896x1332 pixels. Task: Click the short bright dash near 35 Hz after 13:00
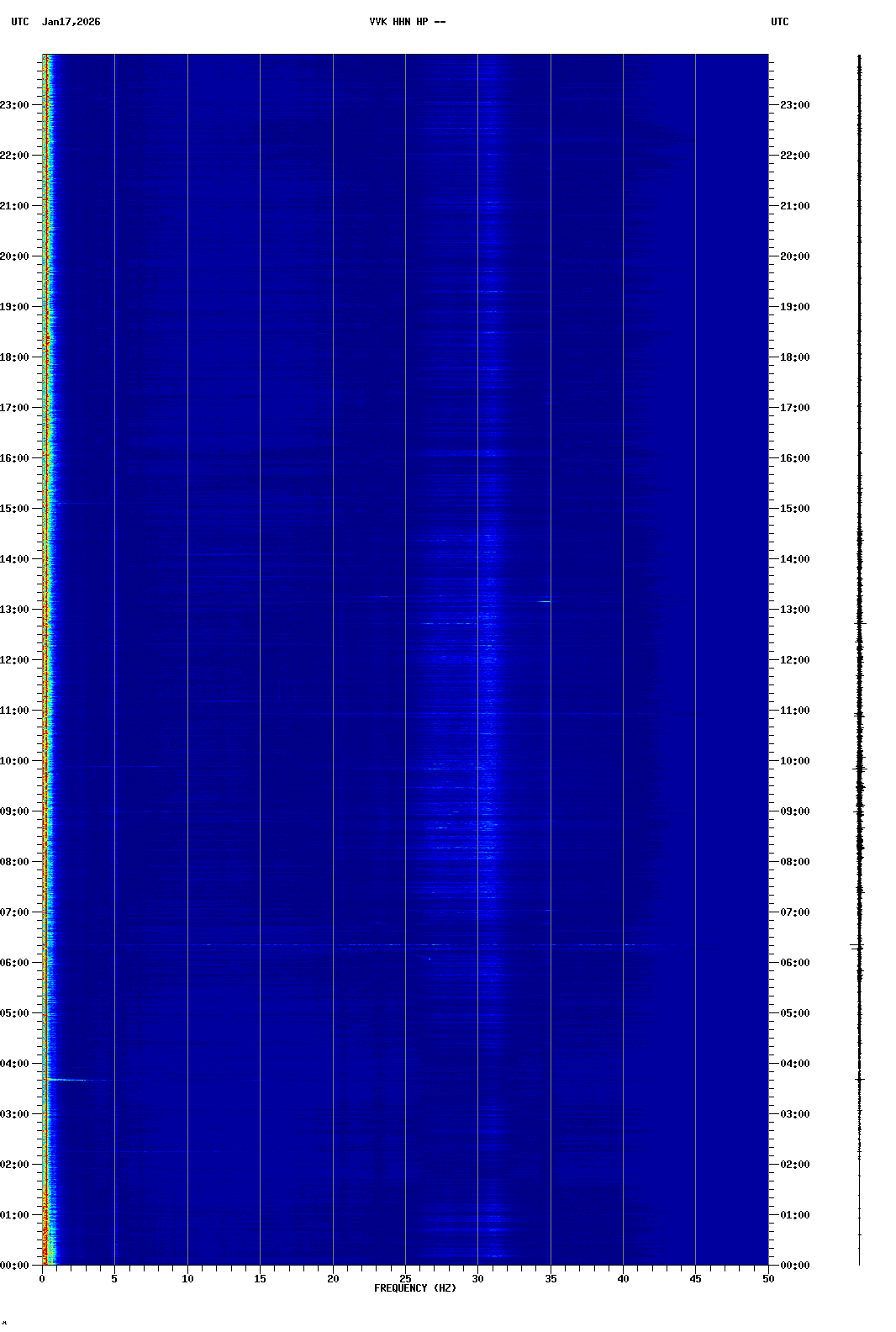544,601
